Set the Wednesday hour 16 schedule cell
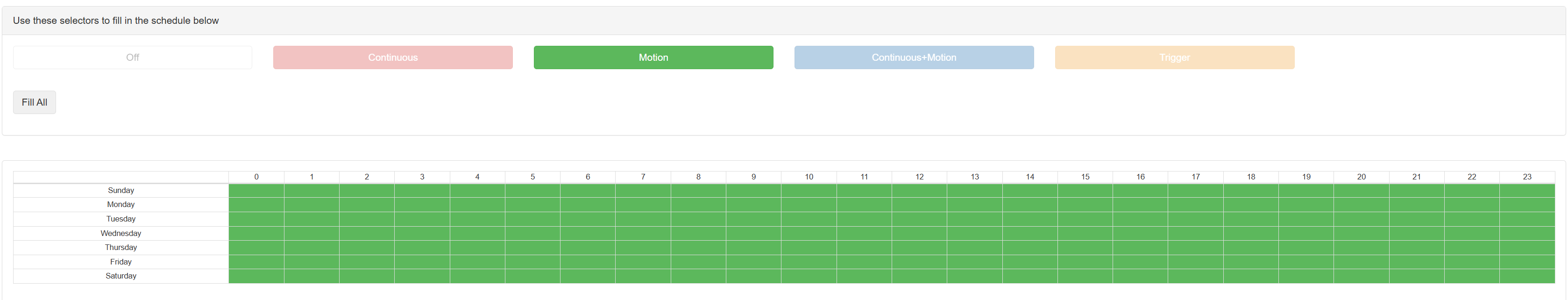The image size is (1568, 300). 1140,233
